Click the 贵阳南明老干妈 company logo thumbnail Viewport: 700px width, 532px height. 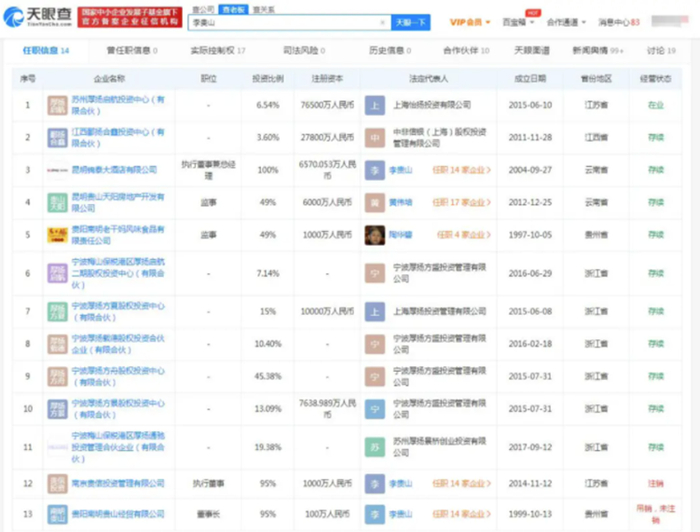(x=58, y=235)
